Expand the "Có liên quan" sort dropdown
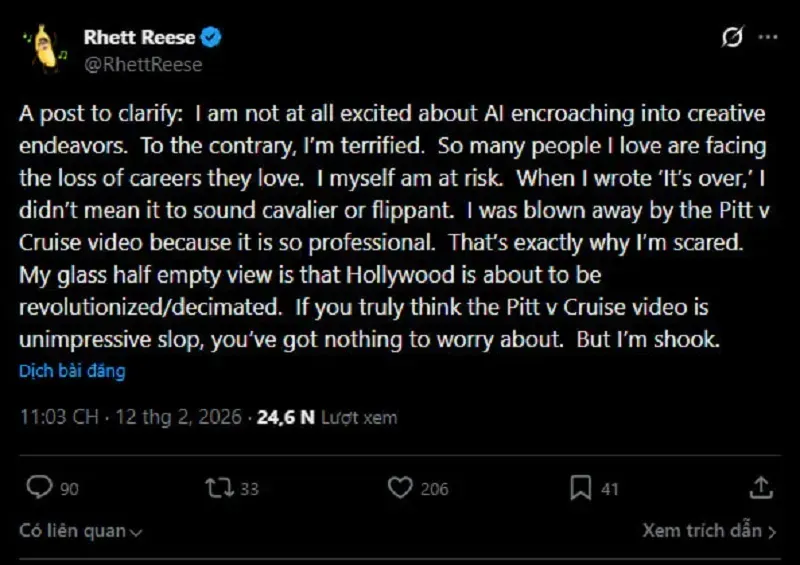The image size is (800, 565). pyautogui.click(x=80, y=531)
